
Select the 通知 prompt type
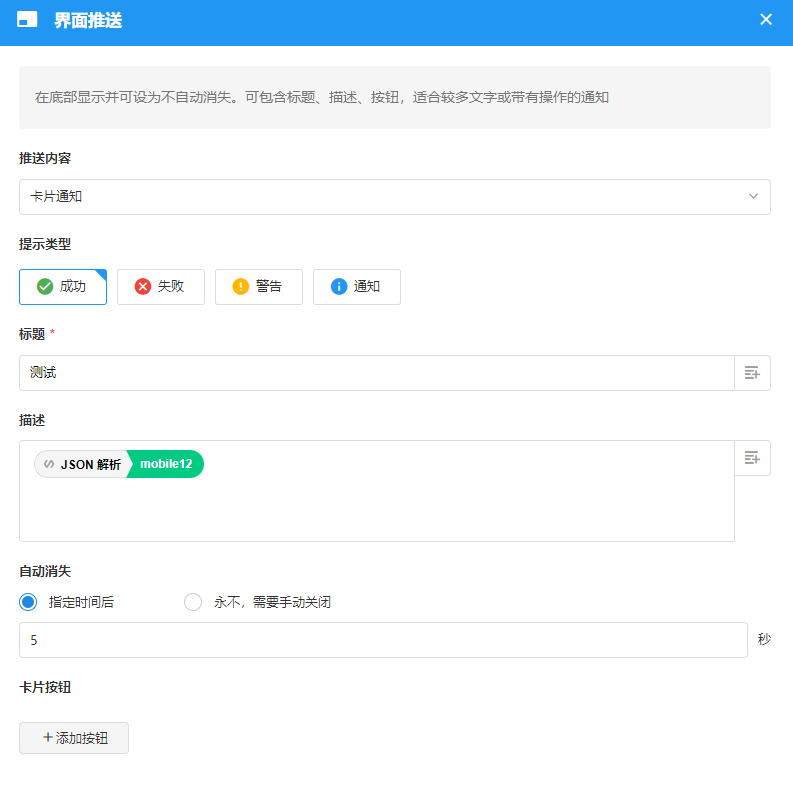coord(357,287)
